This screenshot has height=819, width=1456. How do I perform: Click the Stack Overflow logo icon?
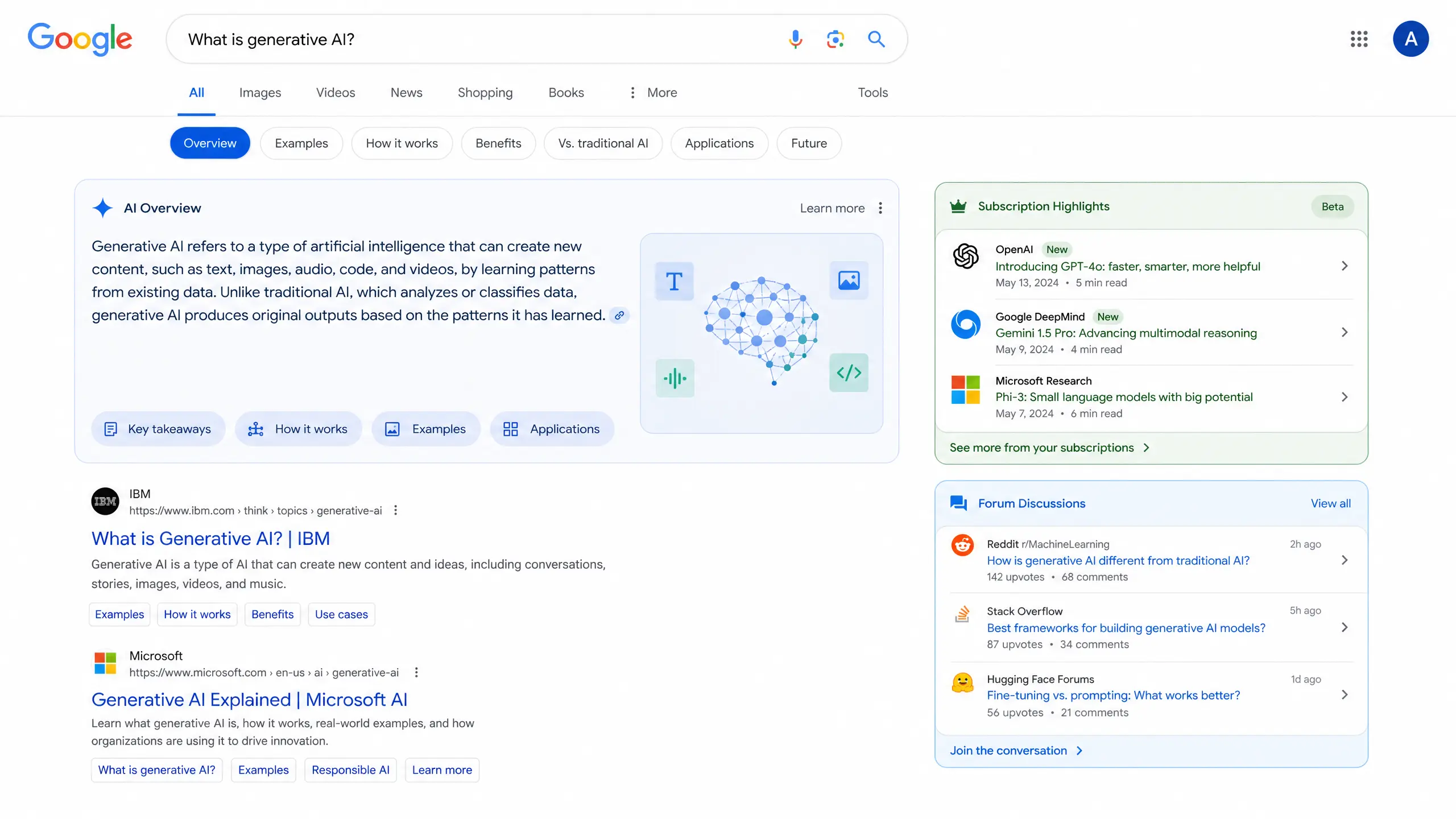tap(962, 614)
